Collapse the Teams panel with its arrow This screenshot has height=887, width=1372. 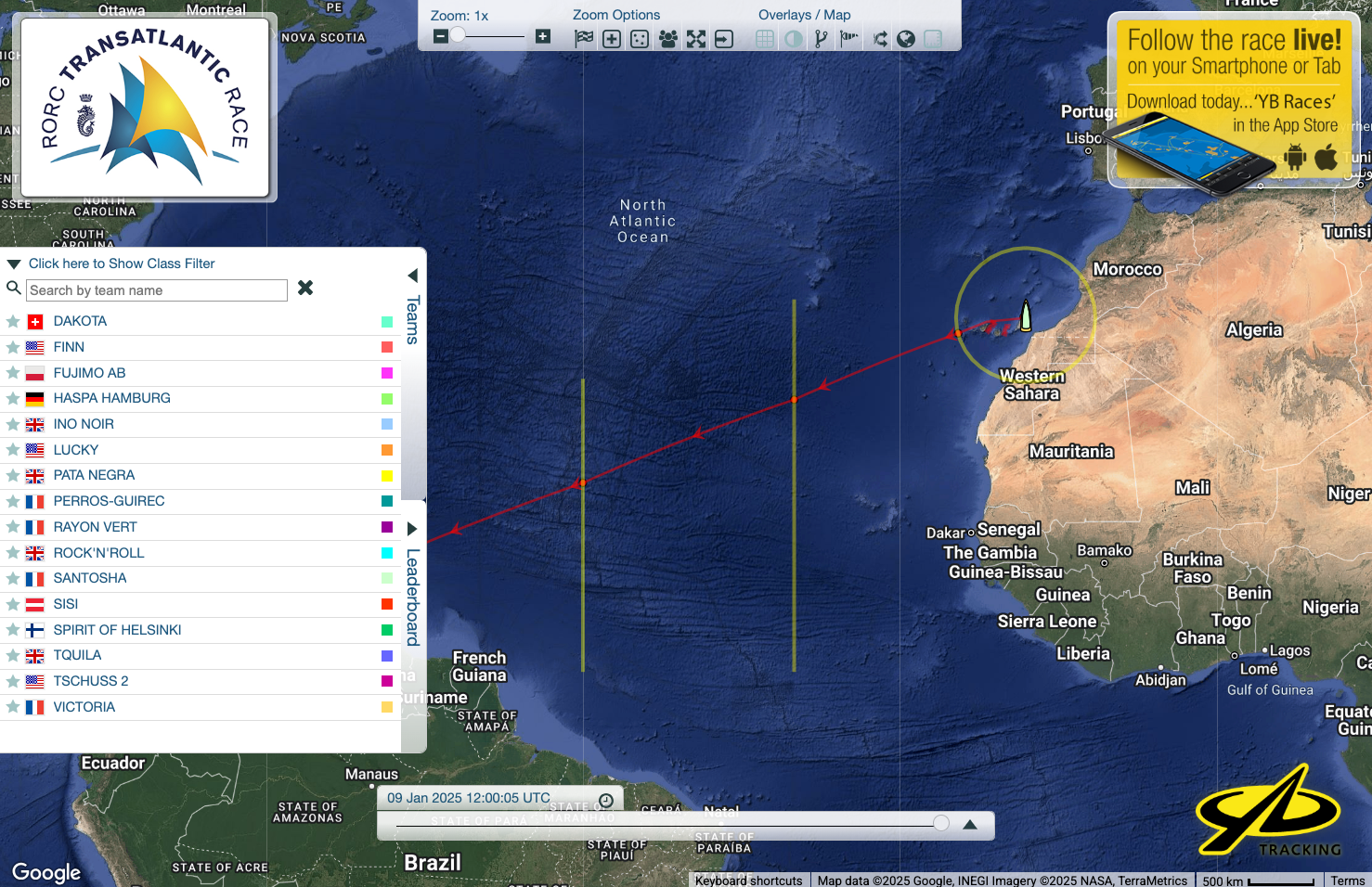(412, 275)
